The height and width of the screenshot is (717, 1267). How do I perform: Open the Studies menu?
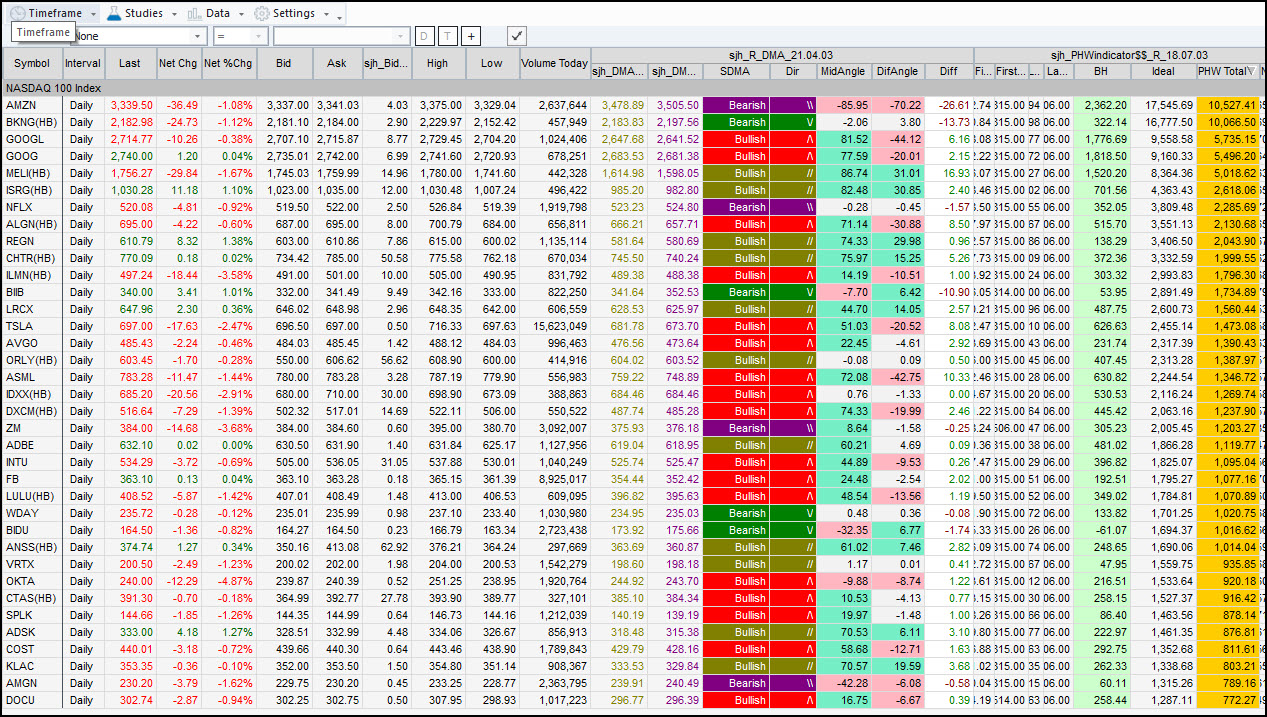click(143, 13)
